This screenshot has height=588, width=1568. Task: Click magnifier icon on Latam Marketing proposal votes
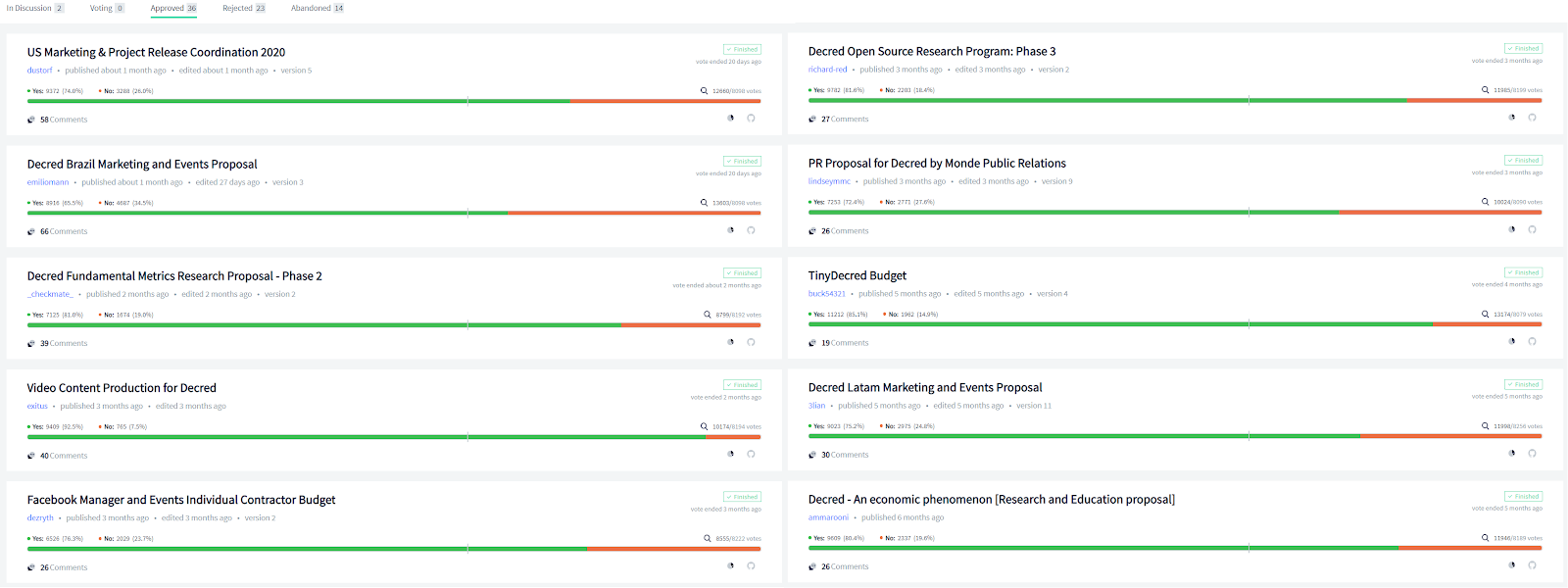coord(1486,425)
